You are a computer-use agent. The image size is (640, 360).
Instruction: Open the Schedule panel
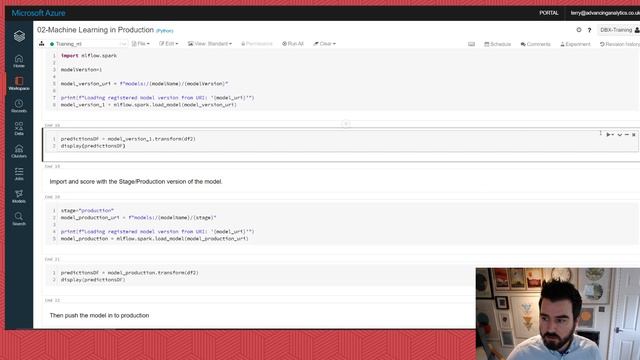click(498, 44)
